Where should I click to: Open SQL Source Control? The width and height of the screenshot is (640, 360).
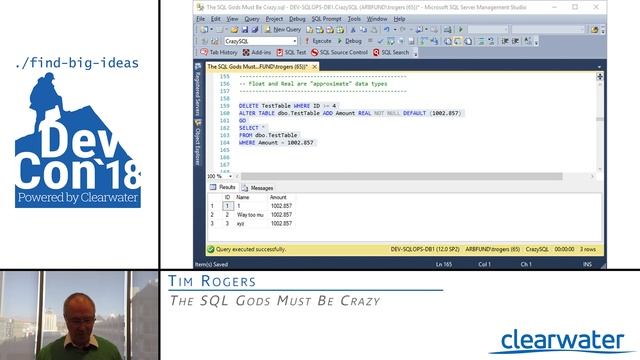coord(340,52)
